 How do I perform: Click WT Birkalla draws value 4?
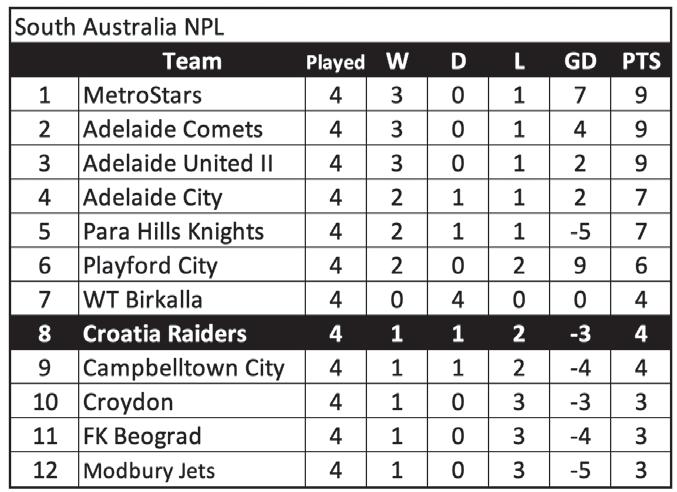tap(458, 300)
